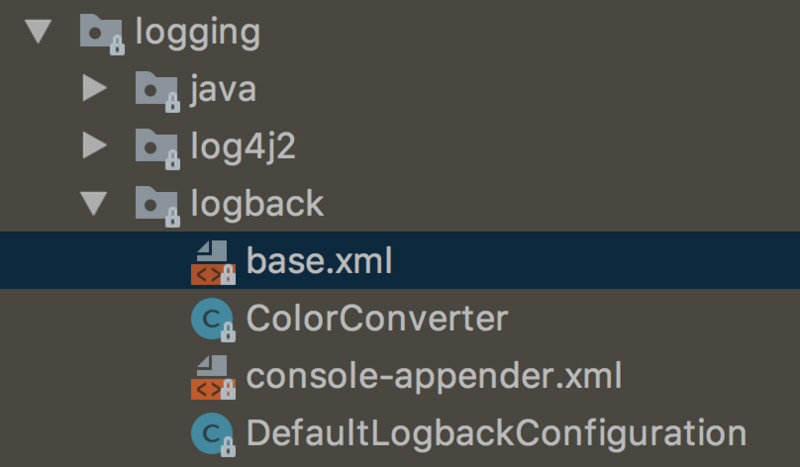Click the java package folder icon
Screen dimensions: 800x467
pyautogui.click(x=156, y=90)
